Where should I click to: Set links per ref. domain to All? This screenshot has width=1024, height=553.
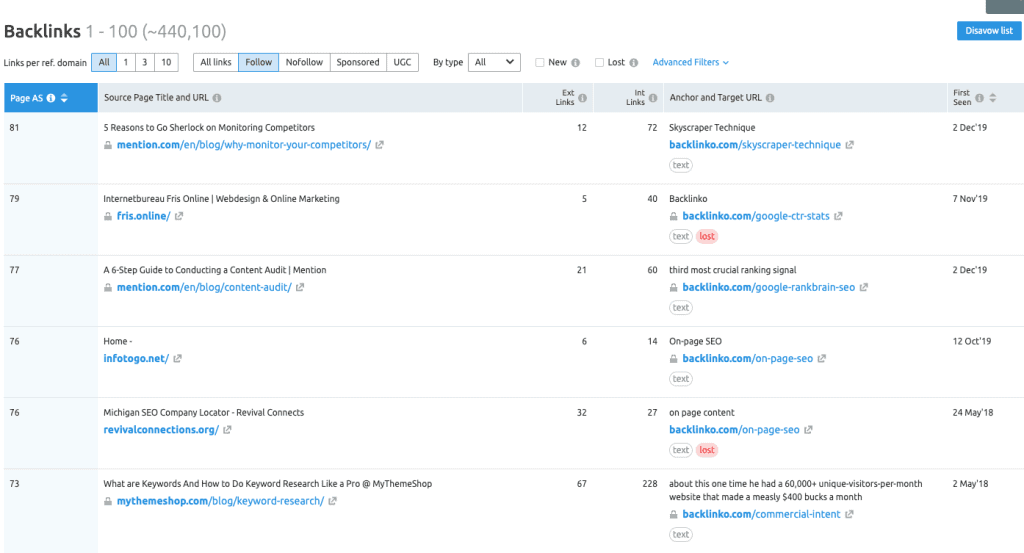(x=104, y=62)
